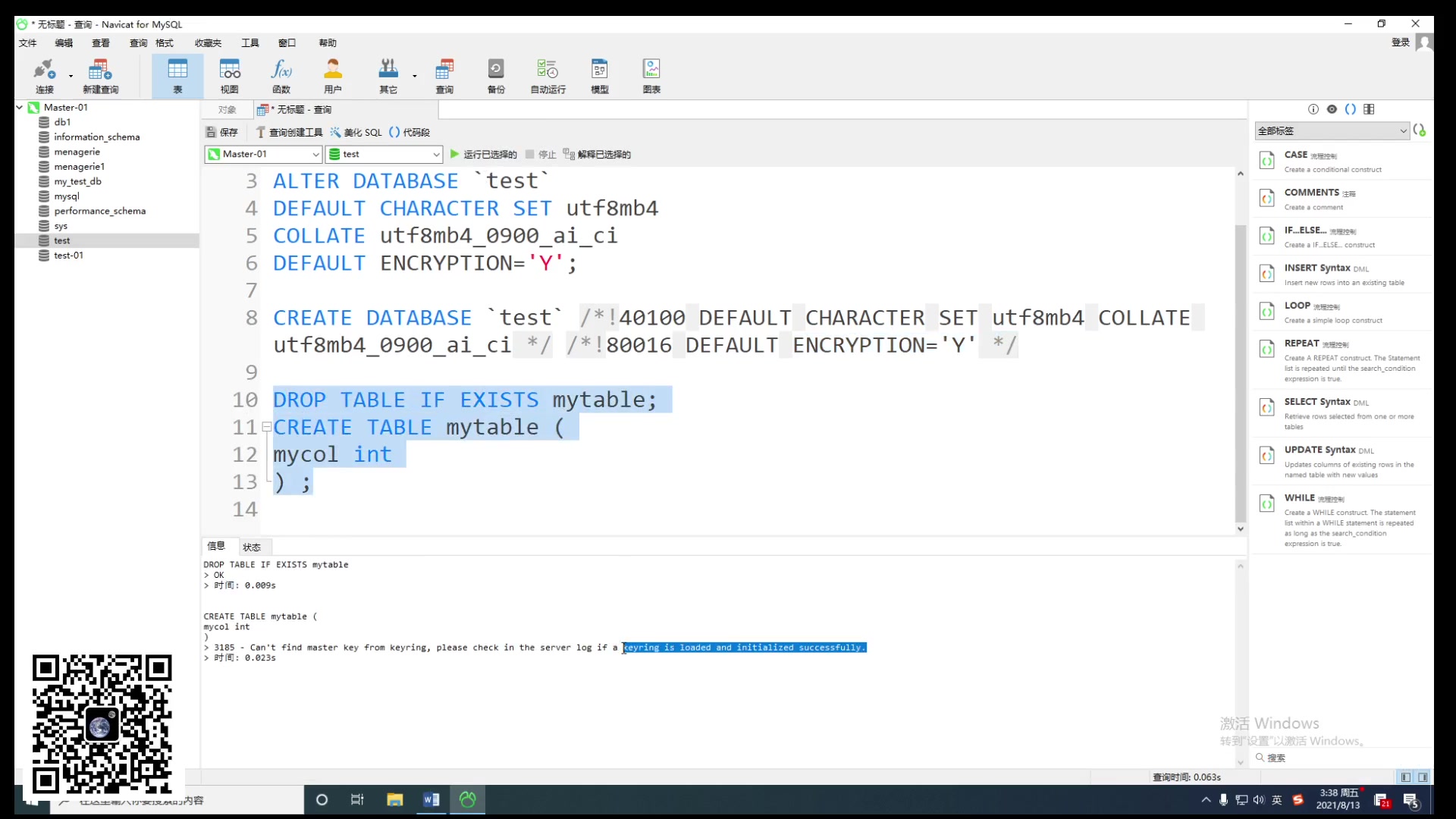Open Word from the Windows taskbar
This screenshot has width=1456, height=819.
point(431,800)
